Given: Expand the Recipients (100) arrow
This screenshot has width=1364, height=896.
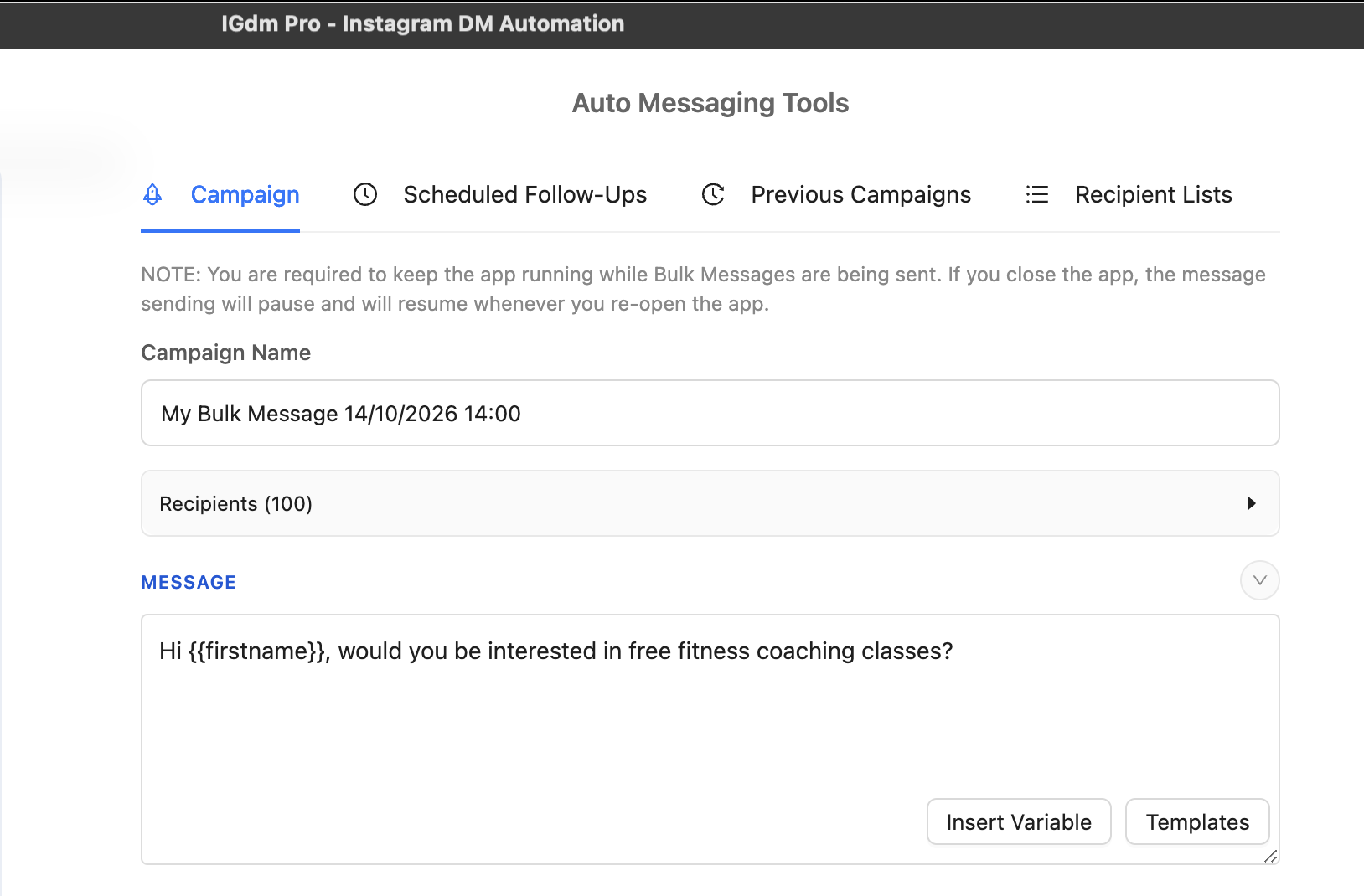Looking at the screenshot, I should coord(1251,503).
